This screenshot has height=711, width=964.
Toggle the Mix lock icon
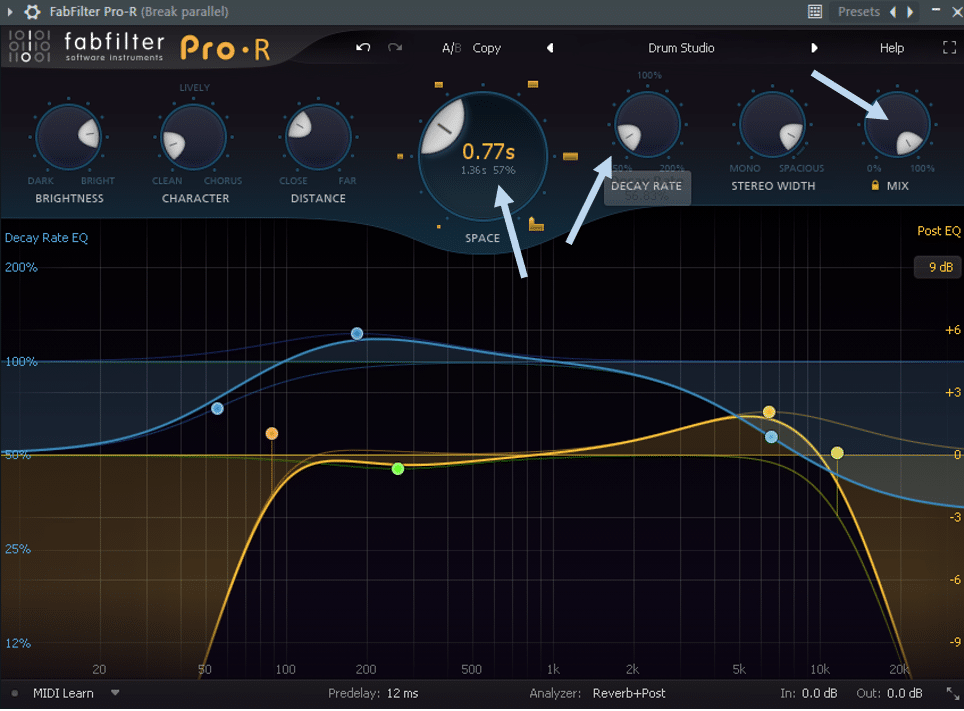(x=875, y=185)
